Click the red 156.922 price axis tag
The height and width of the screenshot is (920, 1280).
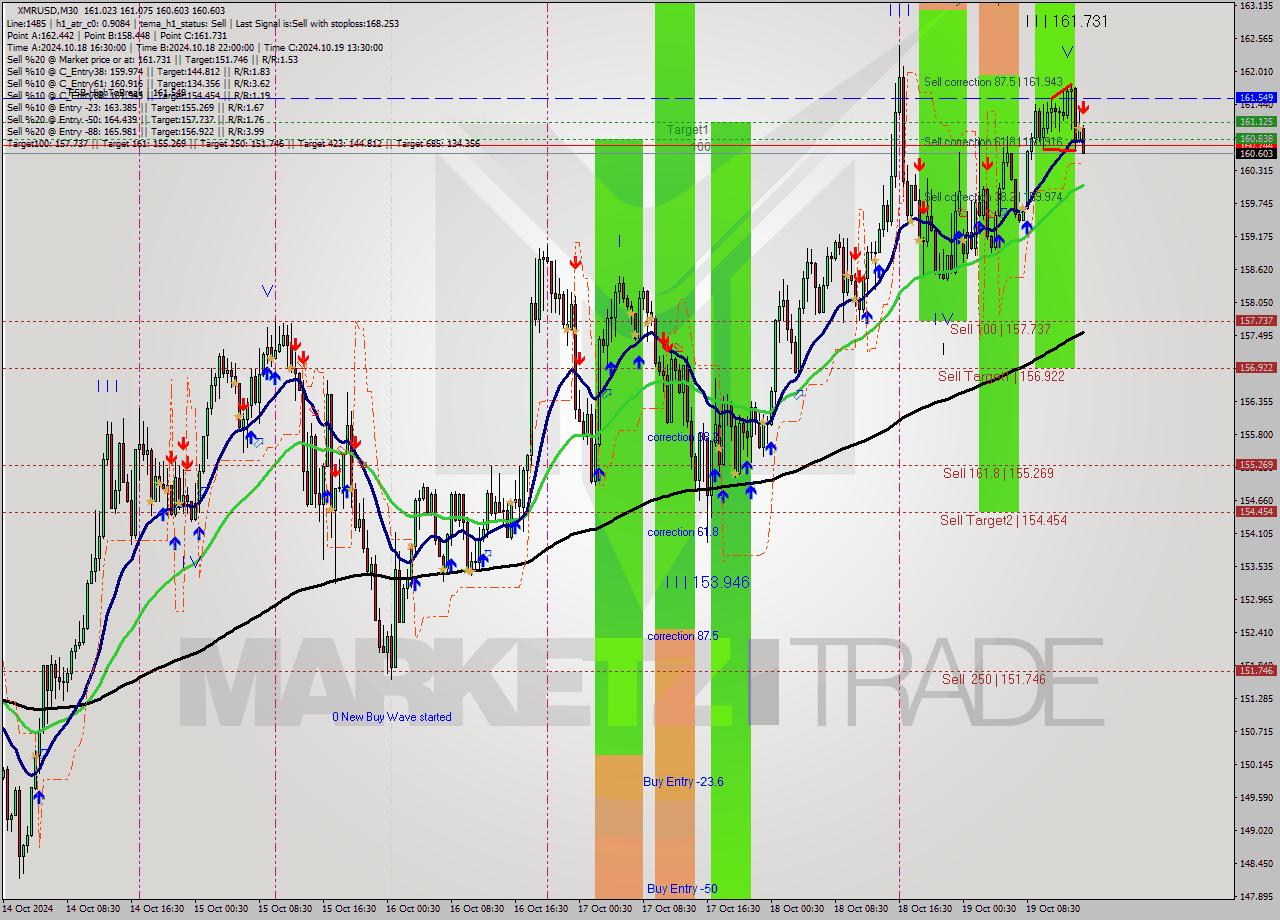coord(1256,368)
